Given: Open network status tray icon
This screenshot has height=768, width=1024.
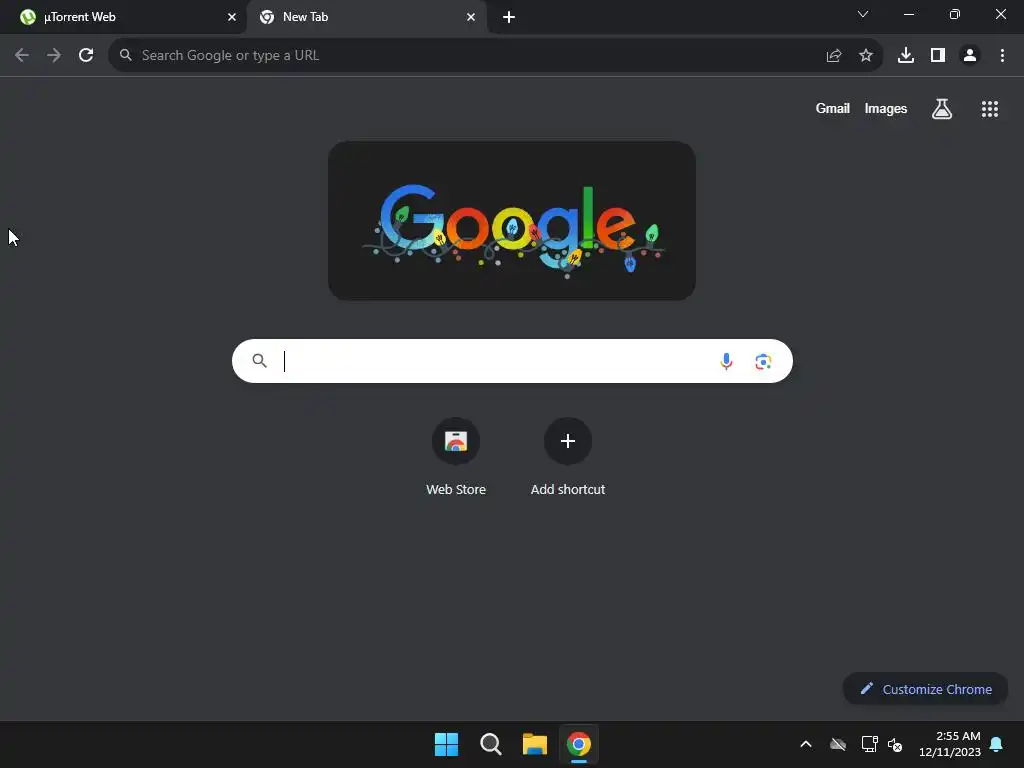Looking at the screenshot, I should click(869, 744).
